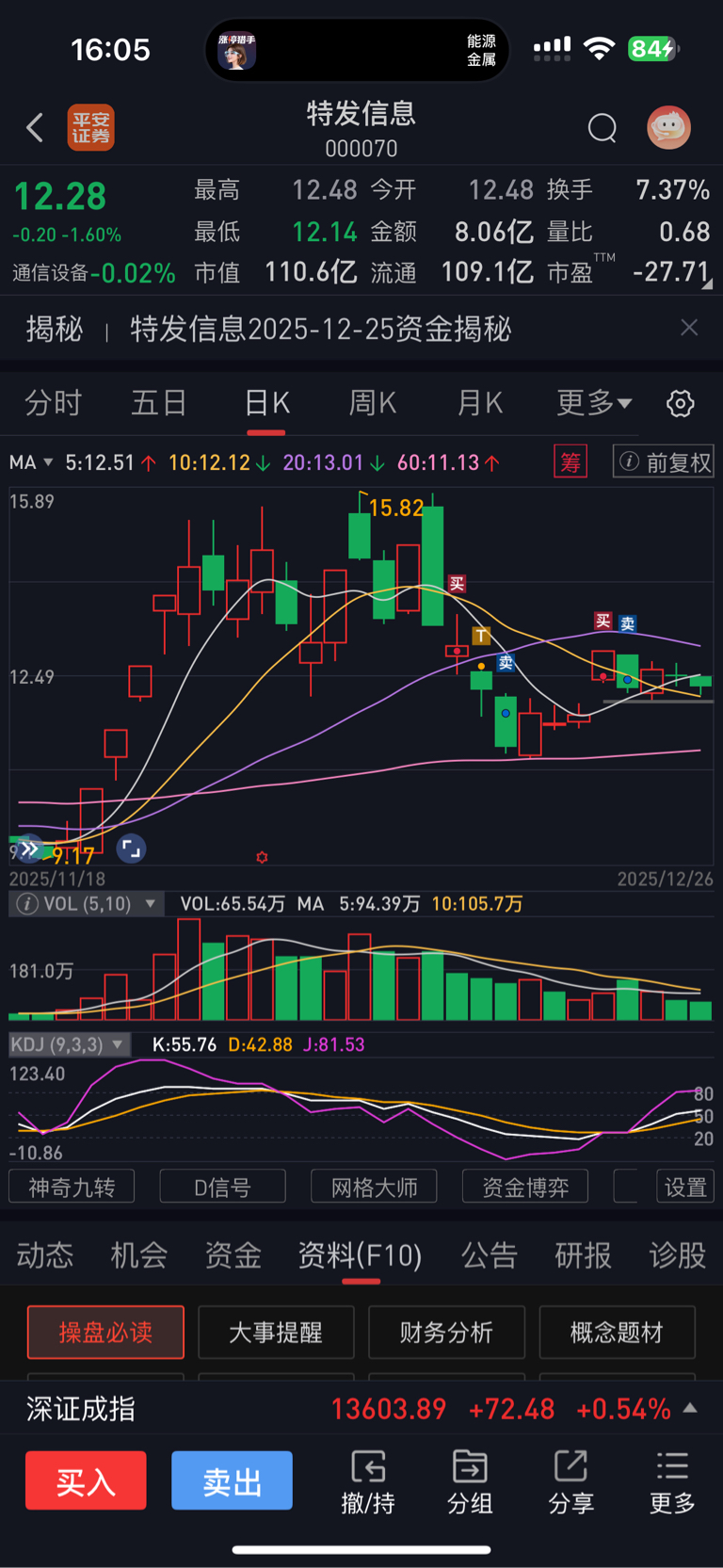Switch to 五日 chart tab
Screen dimensions: 723x1568
pyautogui.click(x=159, y=403)
